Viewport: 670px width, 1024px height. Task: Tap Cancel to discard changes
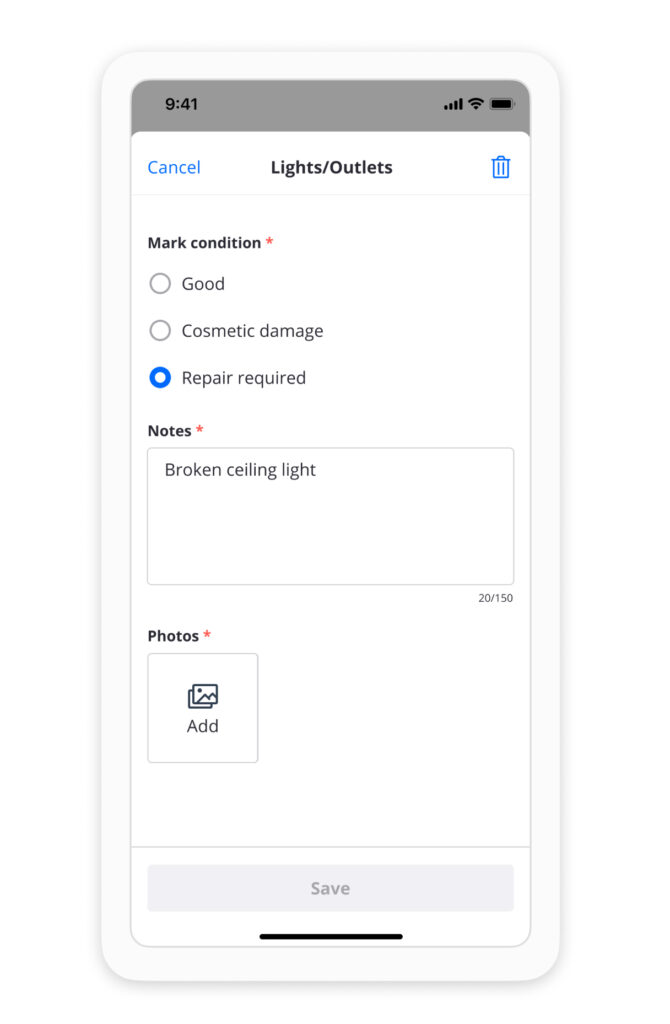tap(174, 167)
